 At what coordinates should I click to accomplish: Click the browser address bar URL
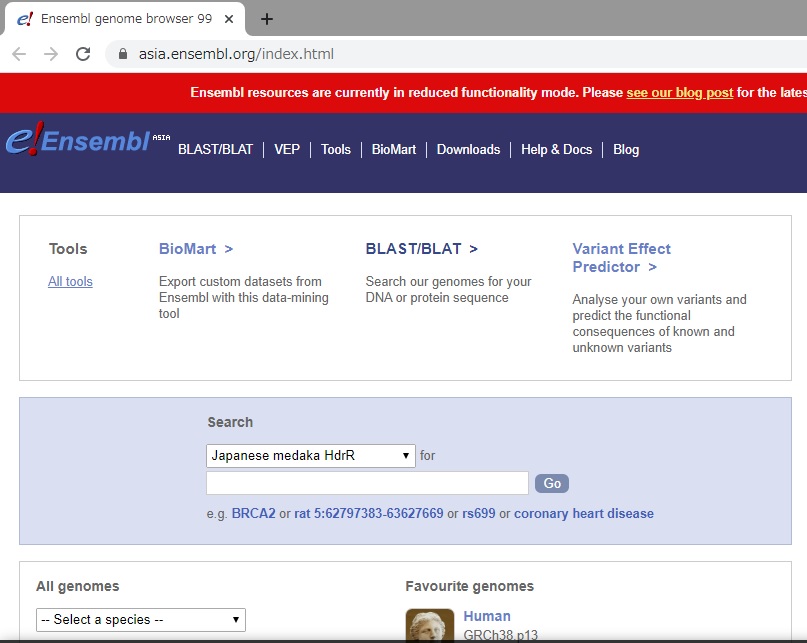[236, 54]
